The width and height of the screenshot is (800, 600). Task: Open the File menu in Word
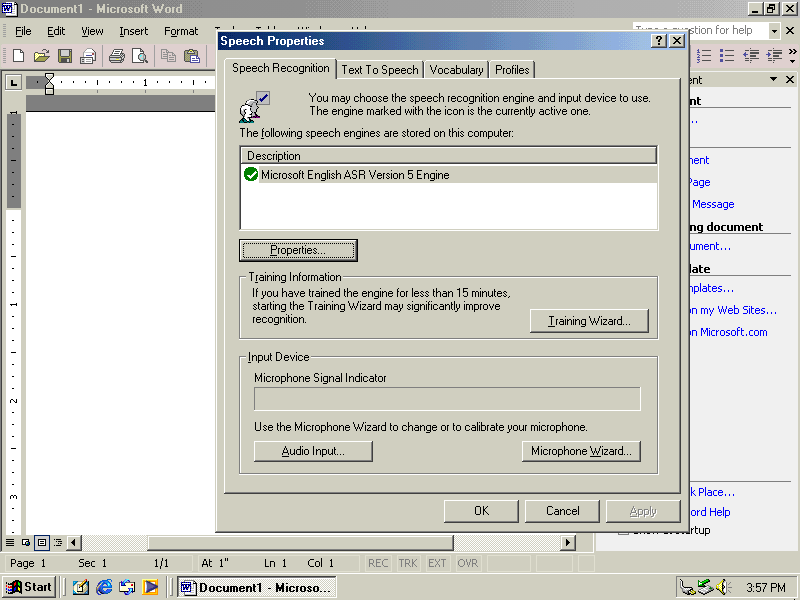(x=23, y=31)
